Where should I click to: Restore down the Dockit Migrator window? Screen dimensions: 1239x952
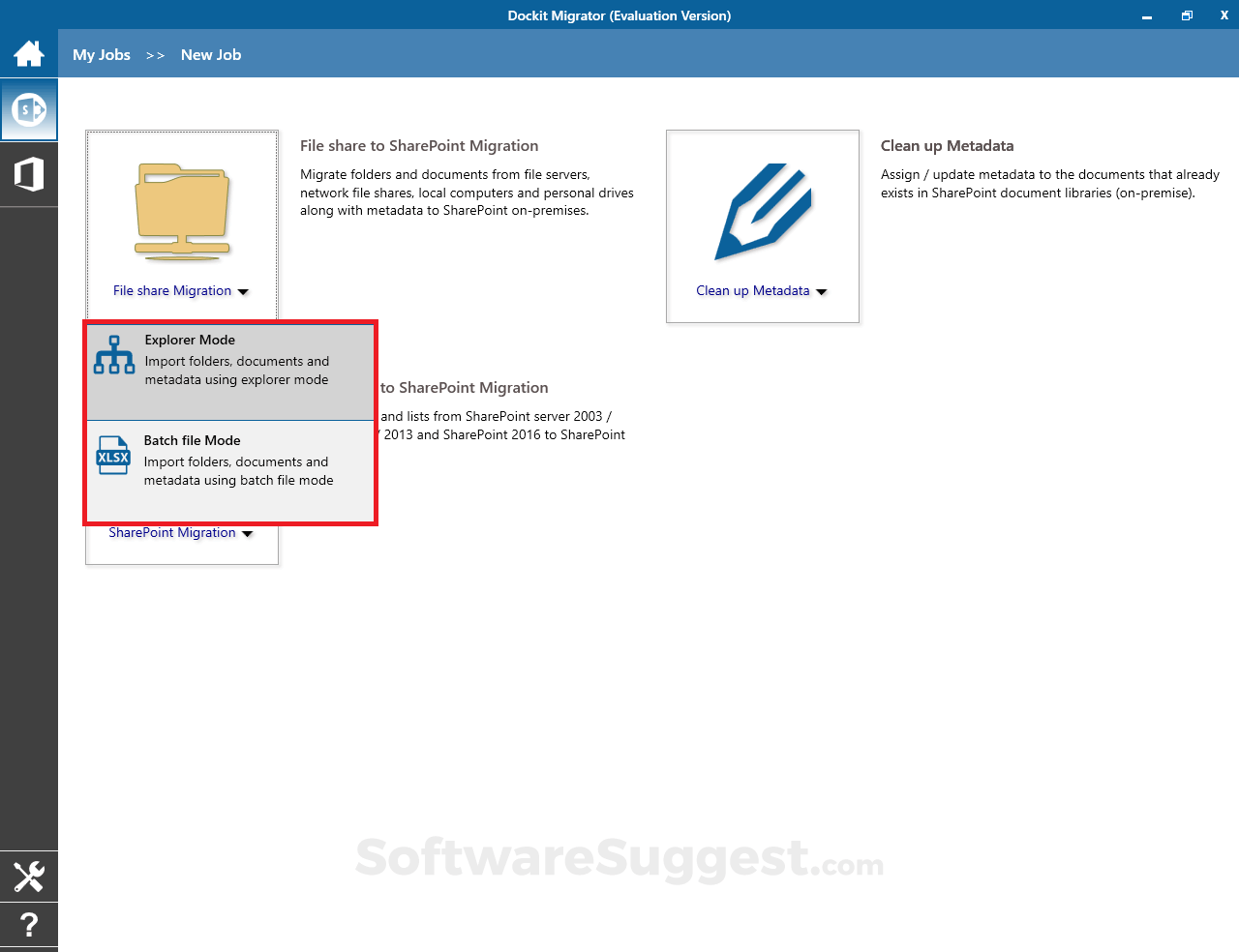coord(1187,15)
